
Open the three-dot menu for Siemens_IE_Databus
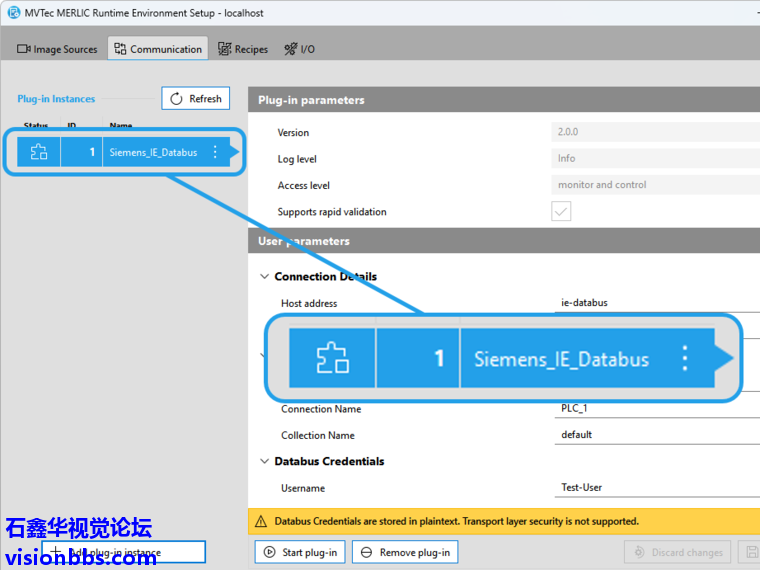coord(215,152)
